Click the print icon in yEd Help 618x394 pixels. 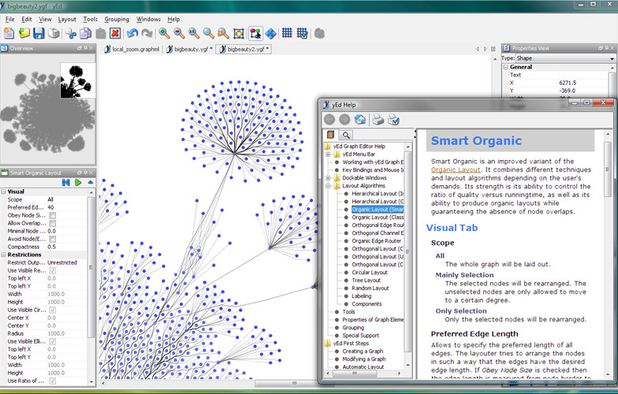[x=378, y=120]
